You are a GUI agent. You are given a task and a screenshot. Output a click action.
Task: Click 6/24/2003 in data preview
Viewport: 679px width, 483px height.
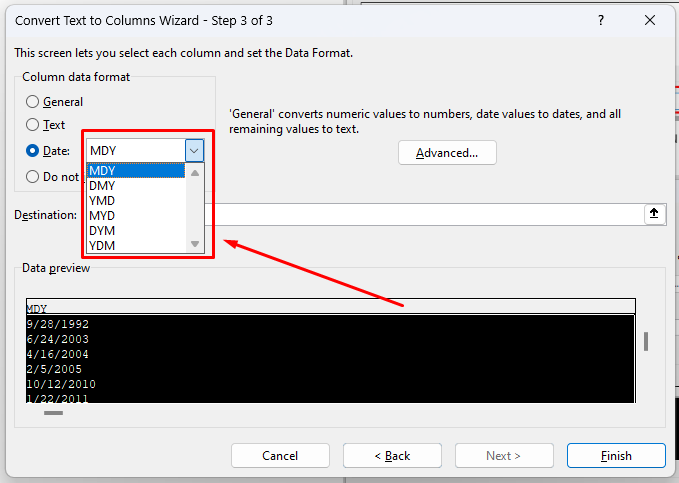[58, 339]
